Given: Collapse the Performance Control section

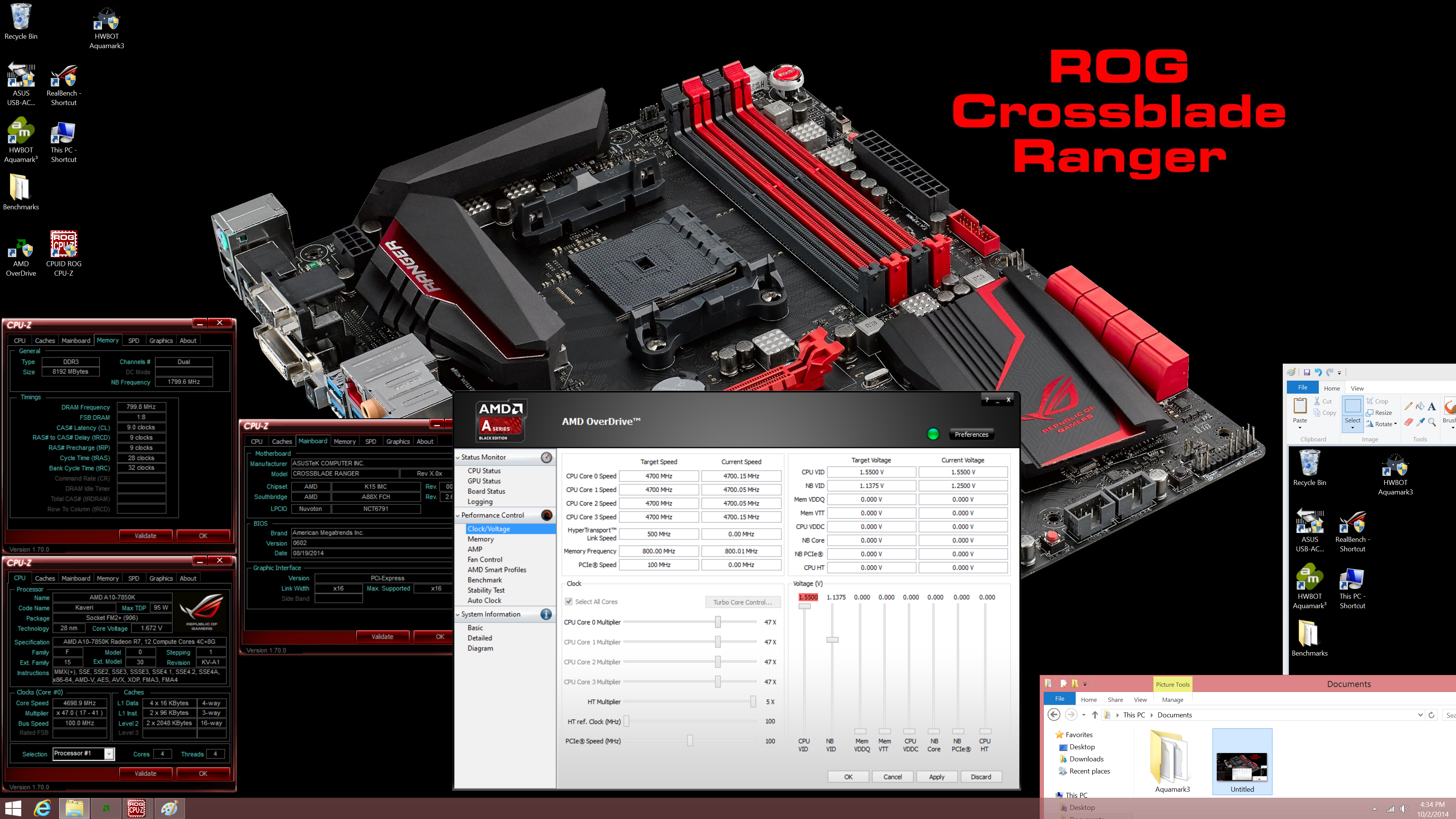Looking at the screenshot, I should 458,516.
